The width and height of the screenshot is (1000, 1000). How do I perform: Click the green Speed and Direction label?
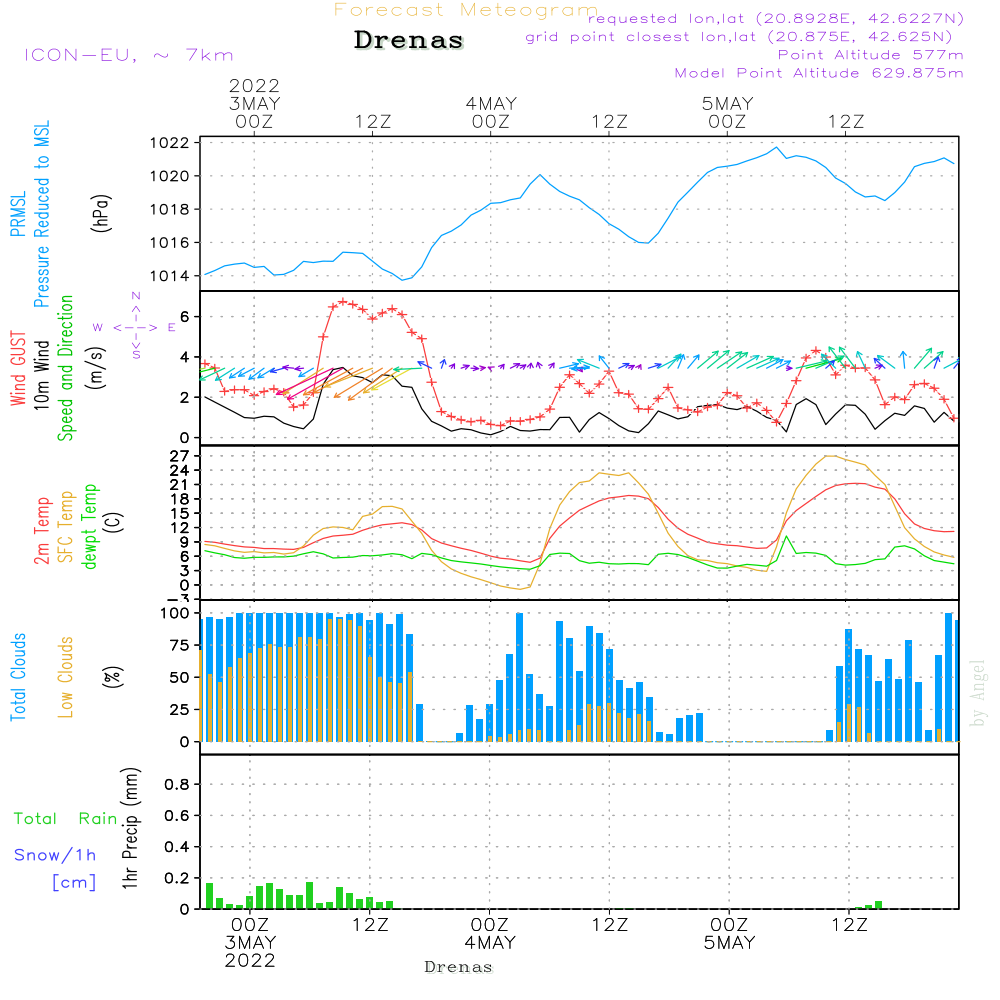66,368
